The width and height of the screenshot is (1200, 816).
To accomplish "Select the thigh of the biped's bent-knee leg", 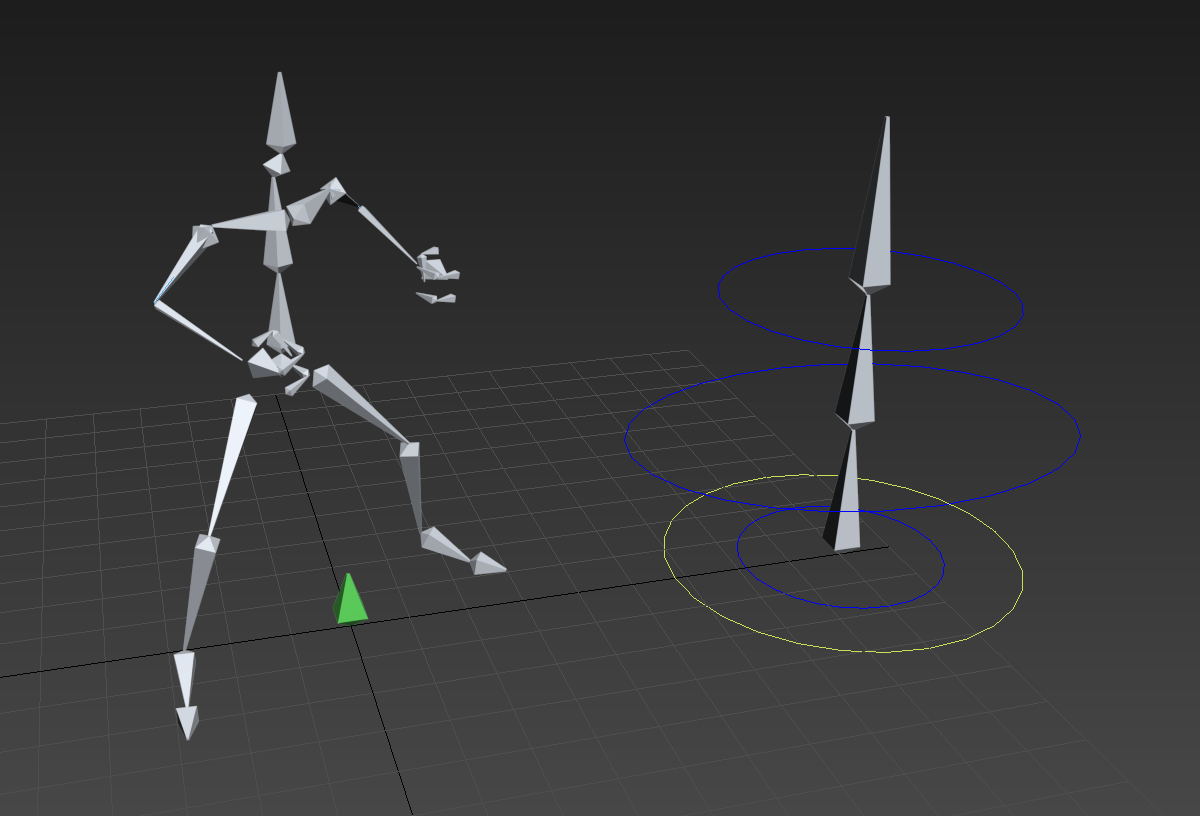I will 361,403.
